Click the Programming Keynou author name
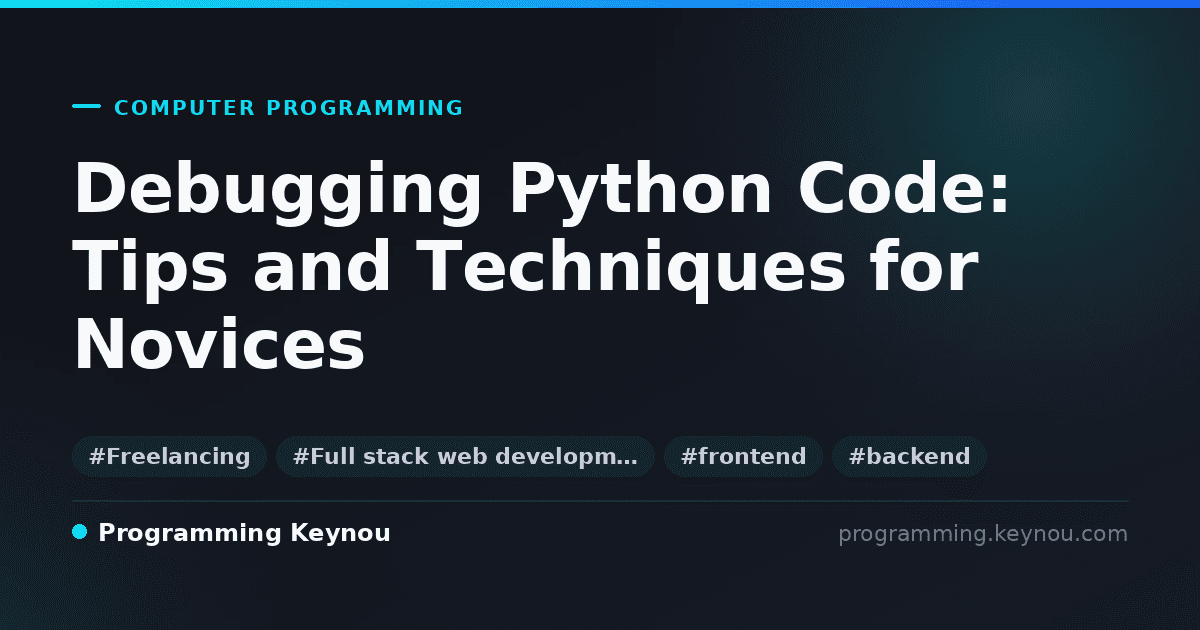The image size is (1200, 630). click(x=244, y=533)
